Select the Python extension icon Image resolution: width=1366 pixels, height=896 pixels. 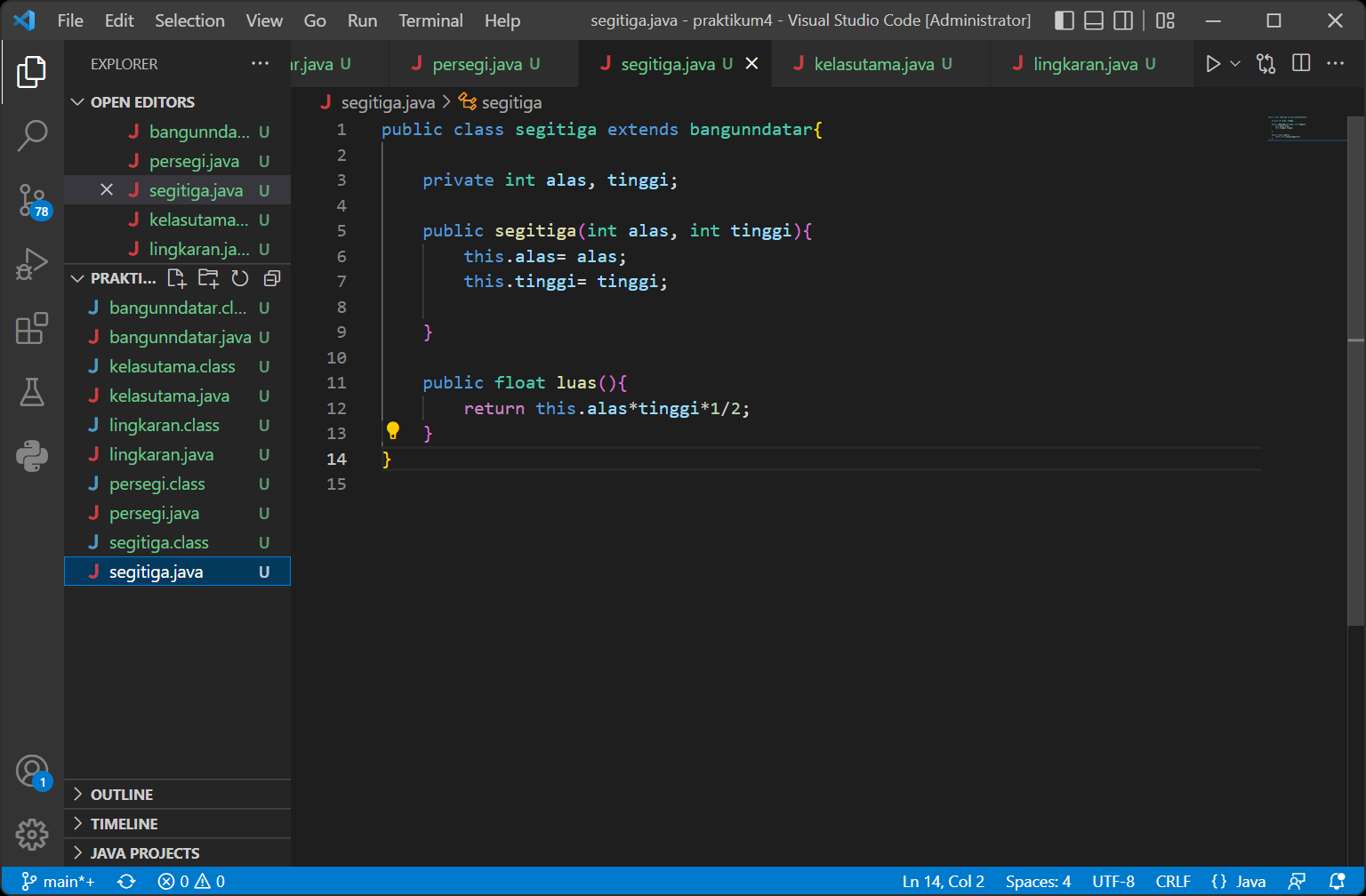click(x=33, y=456)
